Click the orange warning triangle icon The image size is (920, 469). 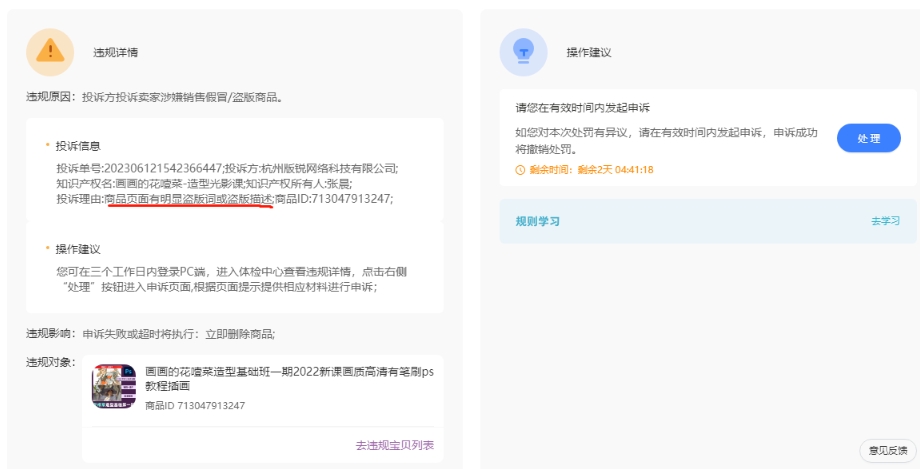pos(50,52)
